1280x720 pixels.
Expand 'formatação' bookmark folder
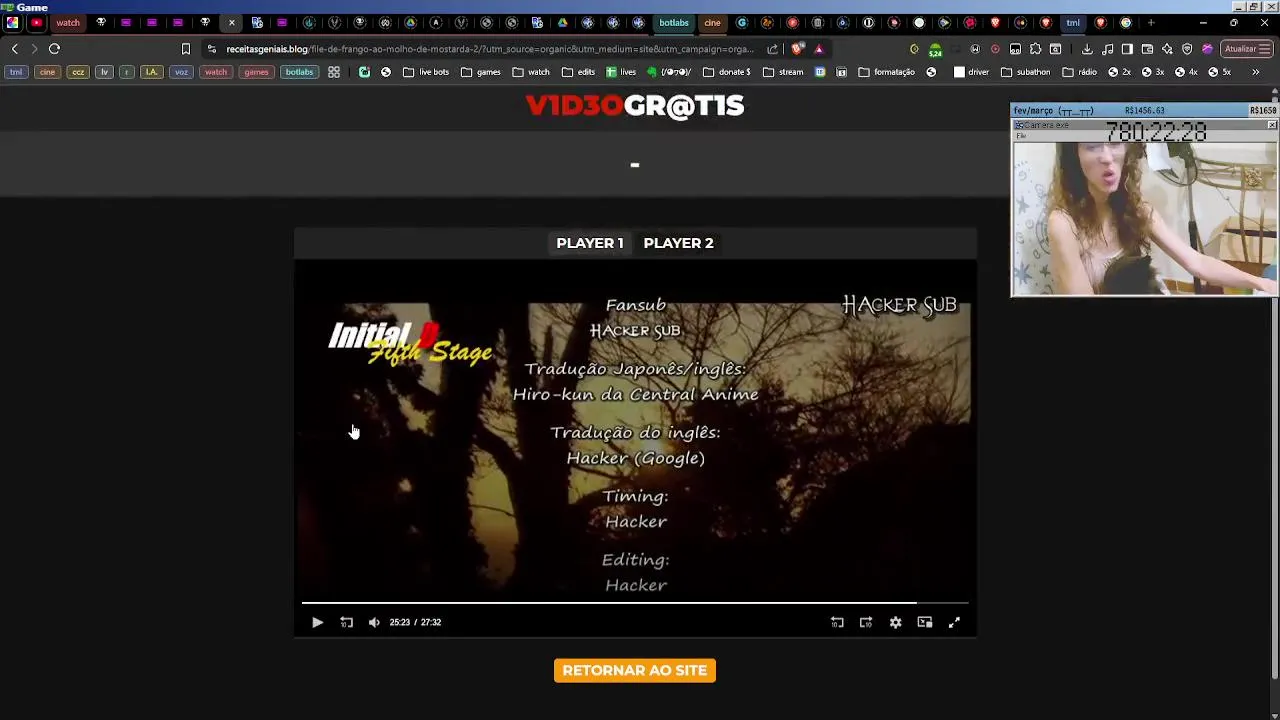(887, 72)
